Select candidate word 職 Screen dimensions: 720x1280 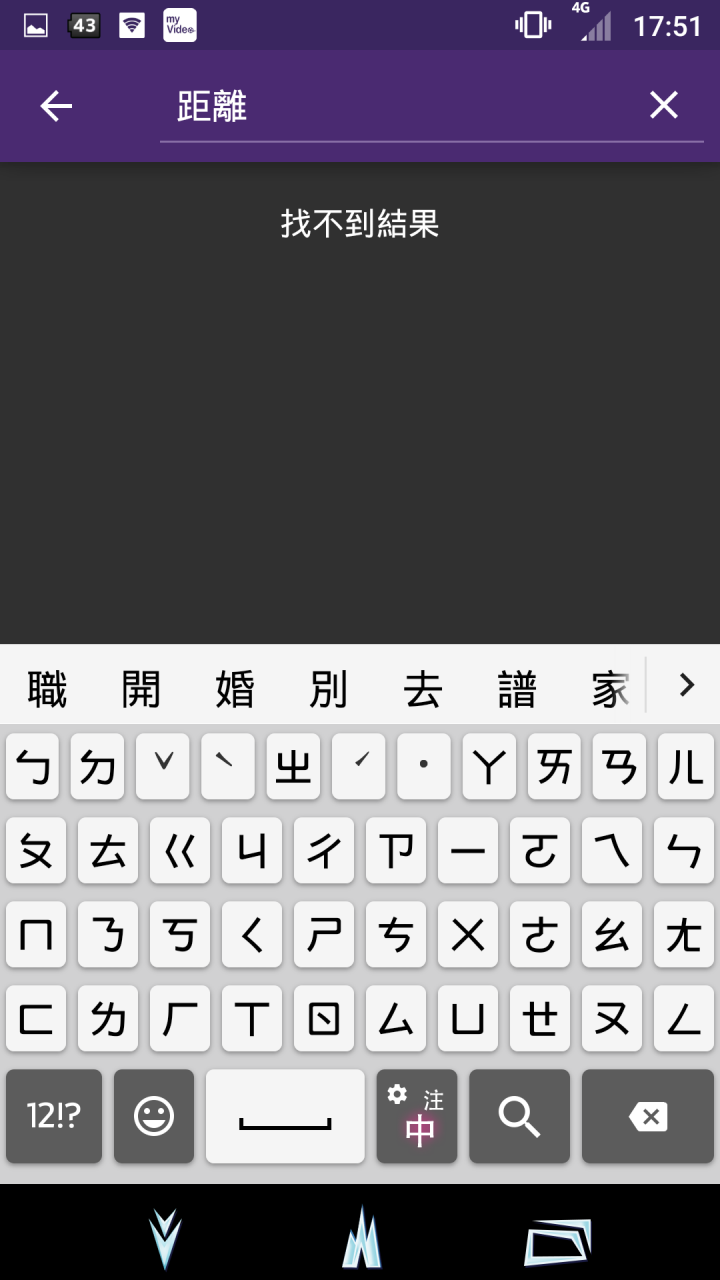point(47,690)
